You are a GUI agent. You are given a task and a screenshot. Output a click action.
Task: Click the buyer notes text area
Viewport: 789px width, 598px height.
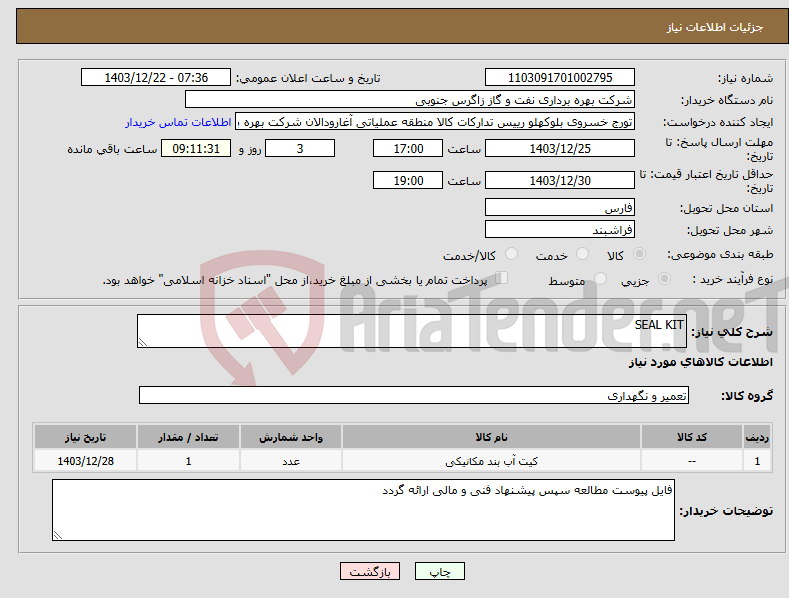coord(363,510)
